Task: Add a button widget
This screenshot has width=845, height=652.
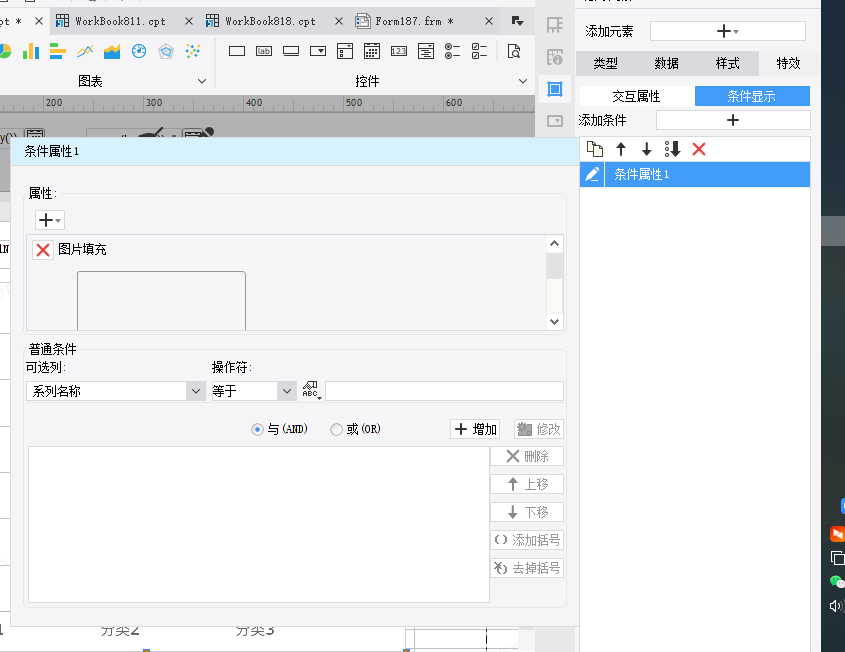Action: pos(291,51)
